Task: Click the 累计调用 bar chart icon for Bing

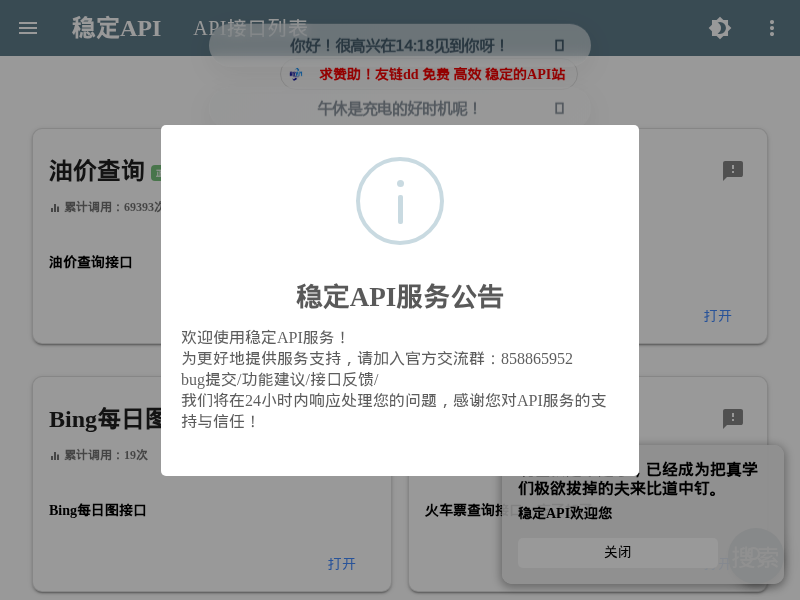Action: [55, 455]
